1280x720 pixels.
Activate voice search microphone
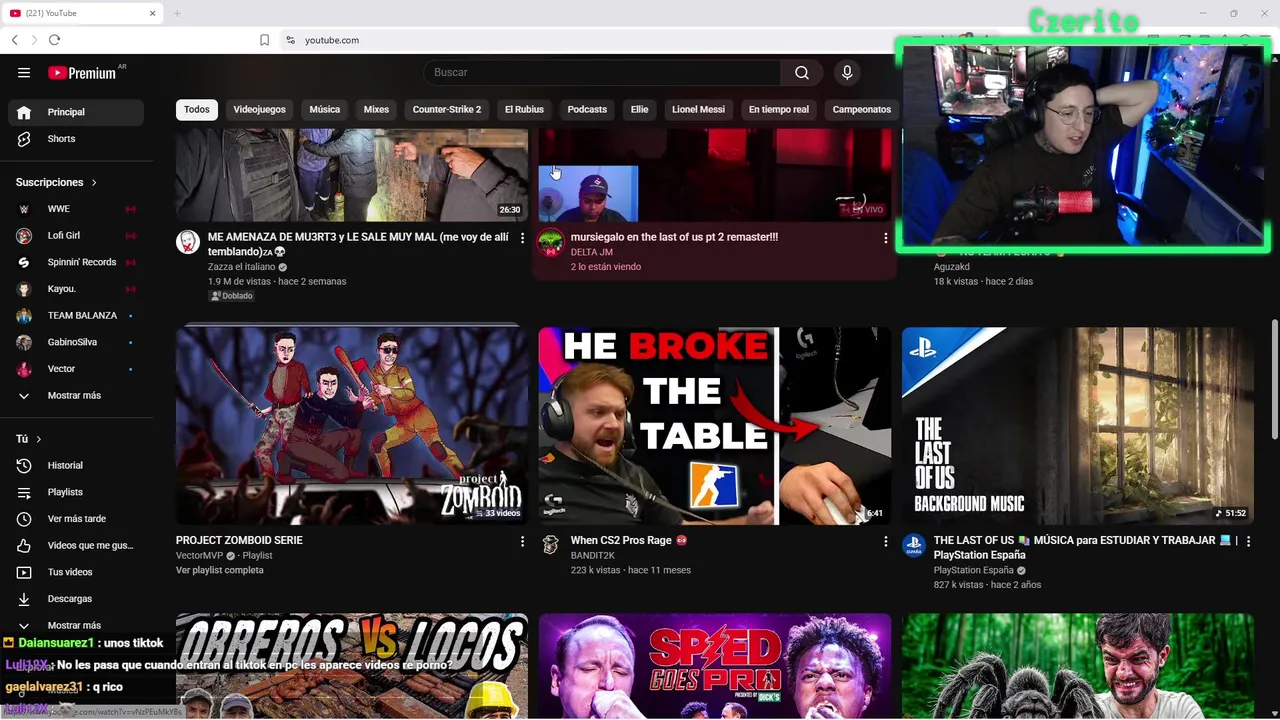pyautogui.click(x=847, y=72)
